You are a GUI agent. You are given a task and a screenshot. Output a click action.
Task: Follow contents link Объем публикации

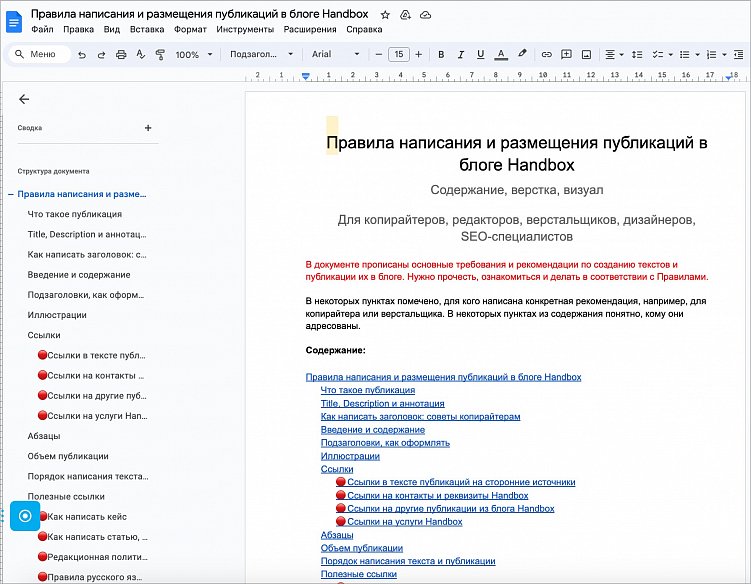(x=362, y=548)
